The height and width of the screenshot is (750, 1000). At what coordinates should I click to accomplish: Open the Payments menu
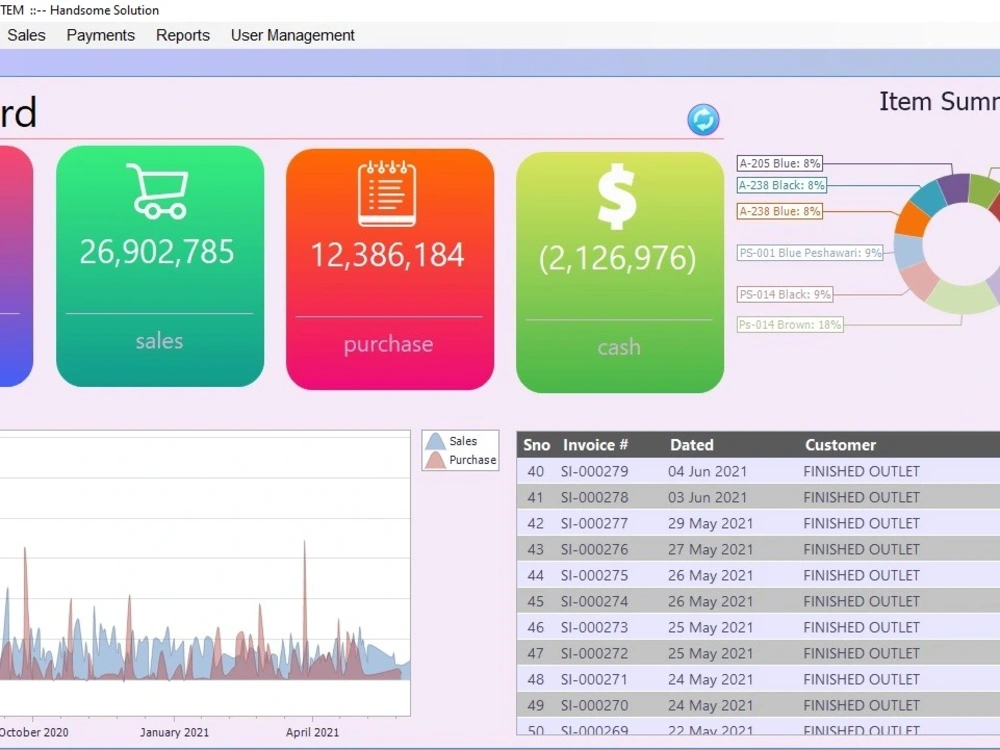tap(101, 35)
